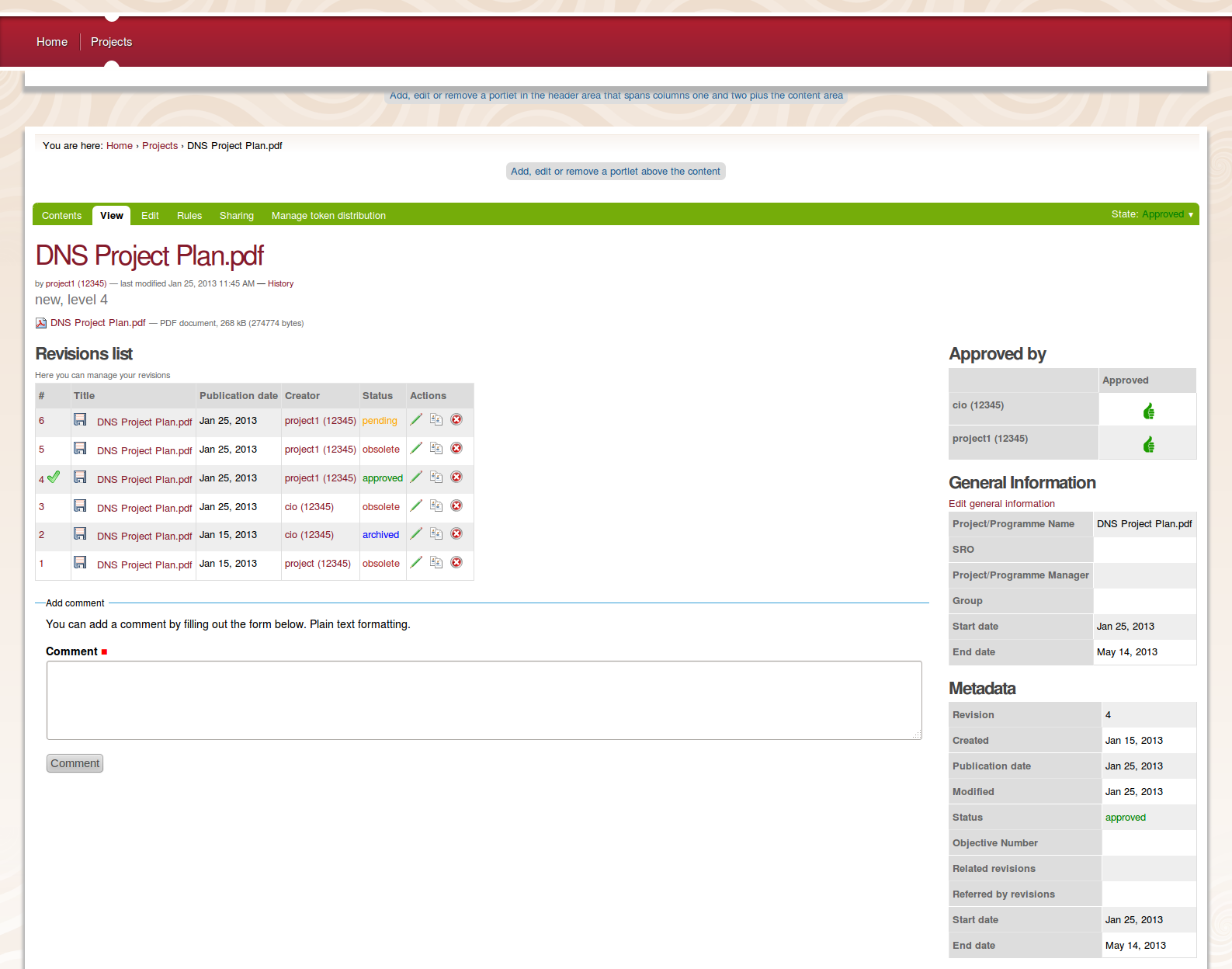Open the State: Approved dropdown
The width and height of the screenshot is (1232, 969).
tap(1152, 214)
